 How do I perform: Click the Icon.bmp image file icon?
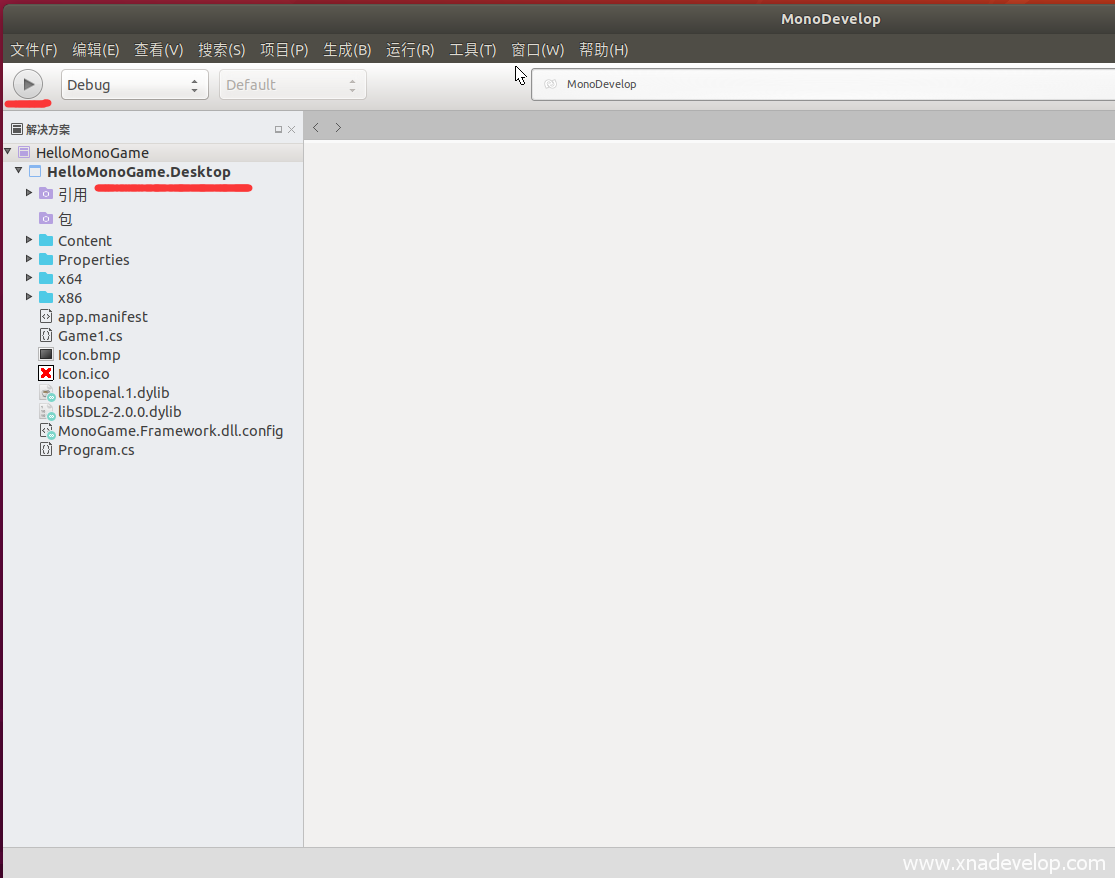[46, 355]
